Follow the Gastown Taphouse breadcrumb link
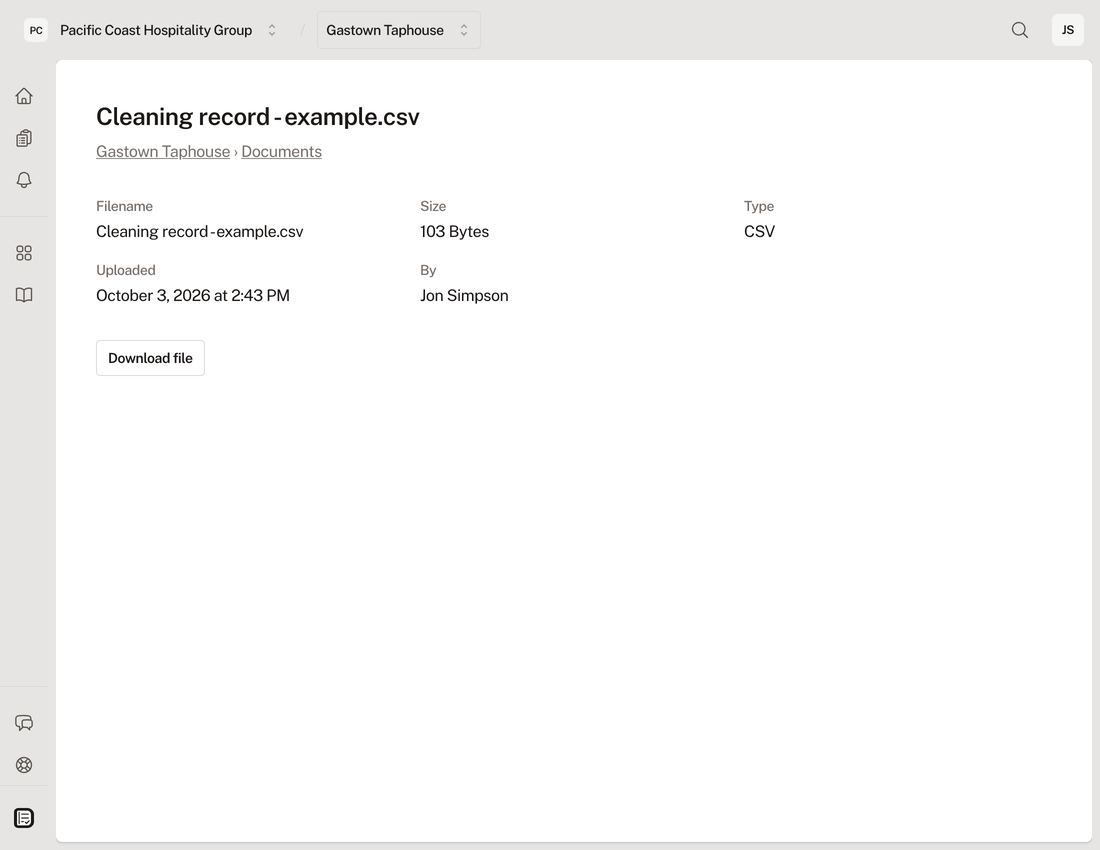Viewport: 1100px width, 850px height. [x=163, y=151]
